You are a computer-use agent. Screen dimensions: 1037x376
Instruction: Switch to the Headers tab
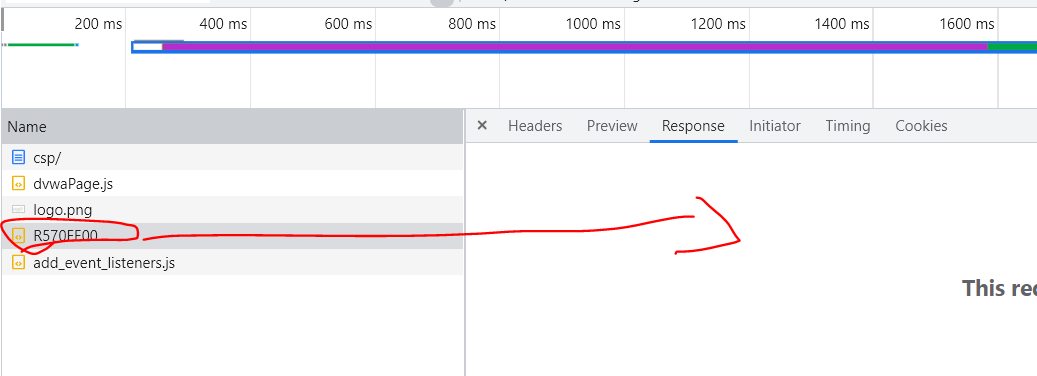[x=535, y=126]
